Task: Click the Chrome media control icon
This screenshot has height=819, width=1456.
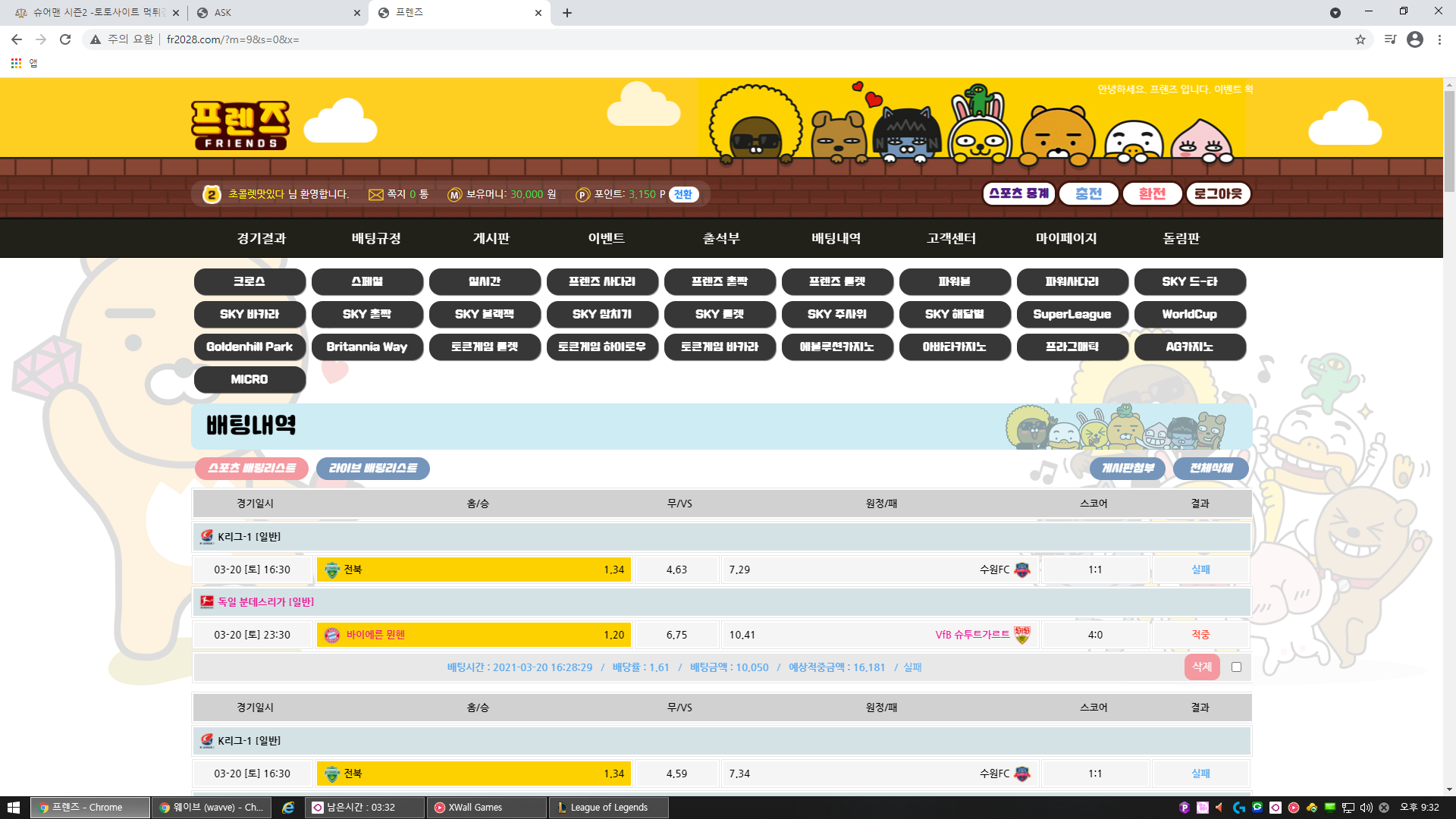Action: point(1389,39)
